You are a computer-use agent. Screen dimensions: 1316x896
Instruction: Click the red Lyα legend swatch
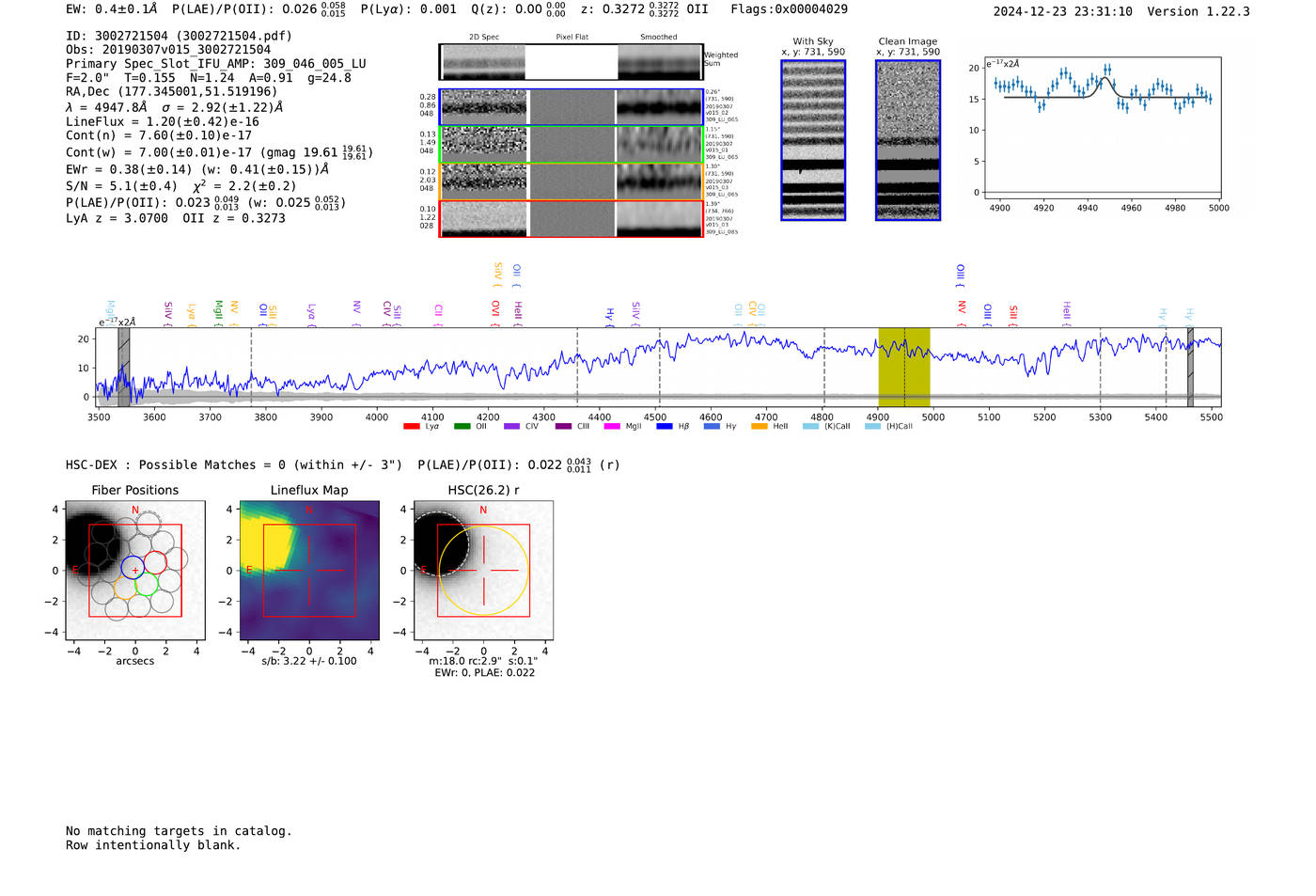click(x=411, y=427)
